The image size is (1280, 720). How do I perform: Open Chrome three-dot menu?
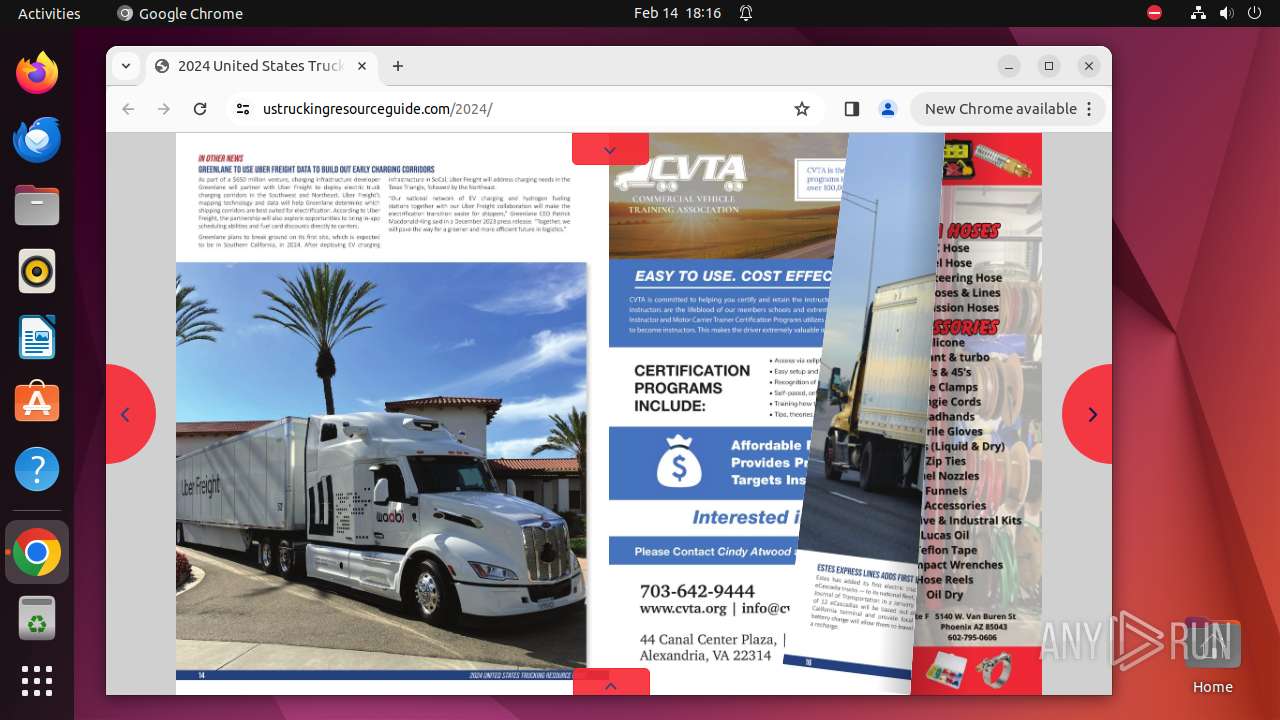[1090, 109]
